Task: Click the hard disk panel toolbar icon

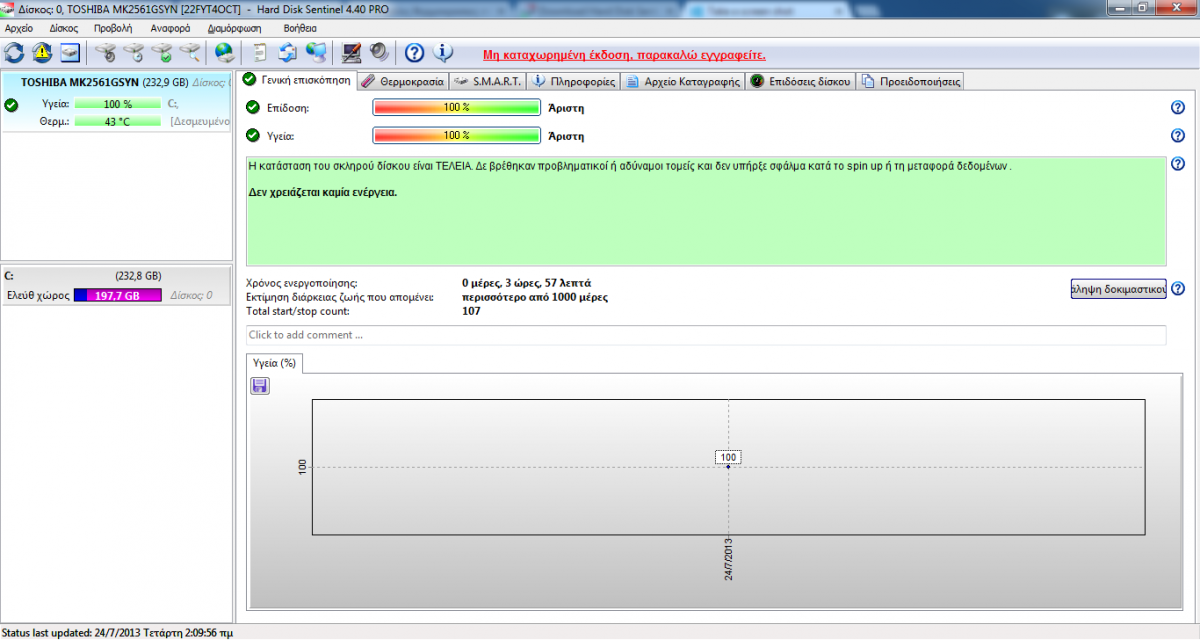Action: point(69,52)
